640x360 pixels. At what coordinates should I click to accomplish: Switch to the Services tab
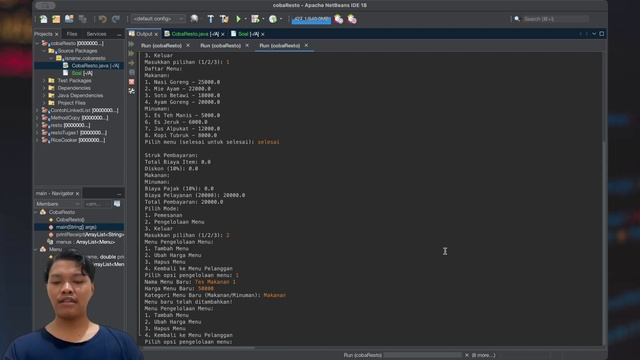[x=96, y=34]
